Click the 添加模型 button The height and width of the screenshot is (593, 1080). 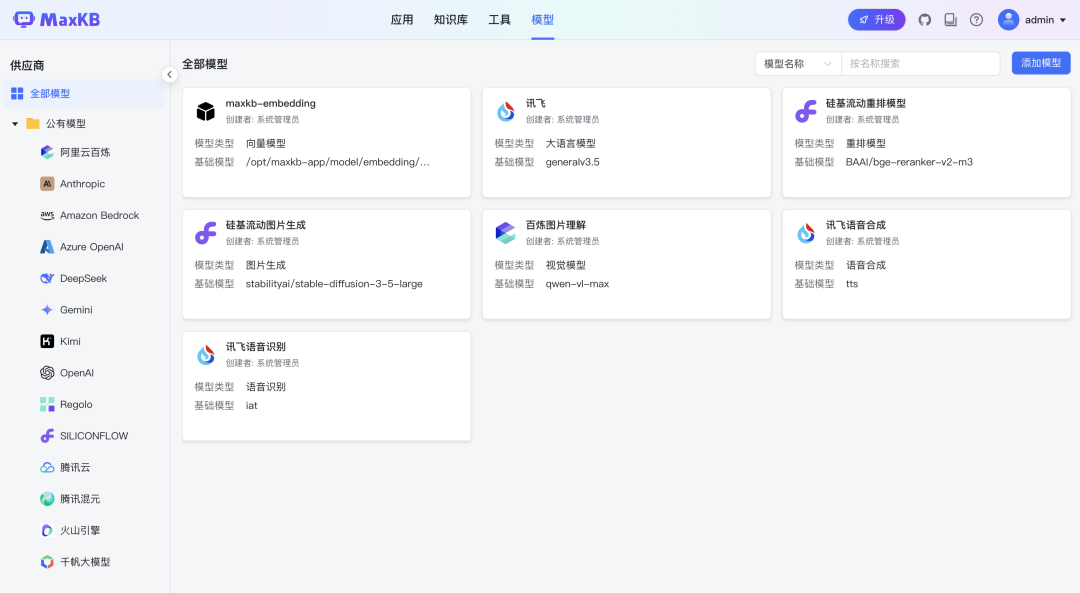[1039, 62]
